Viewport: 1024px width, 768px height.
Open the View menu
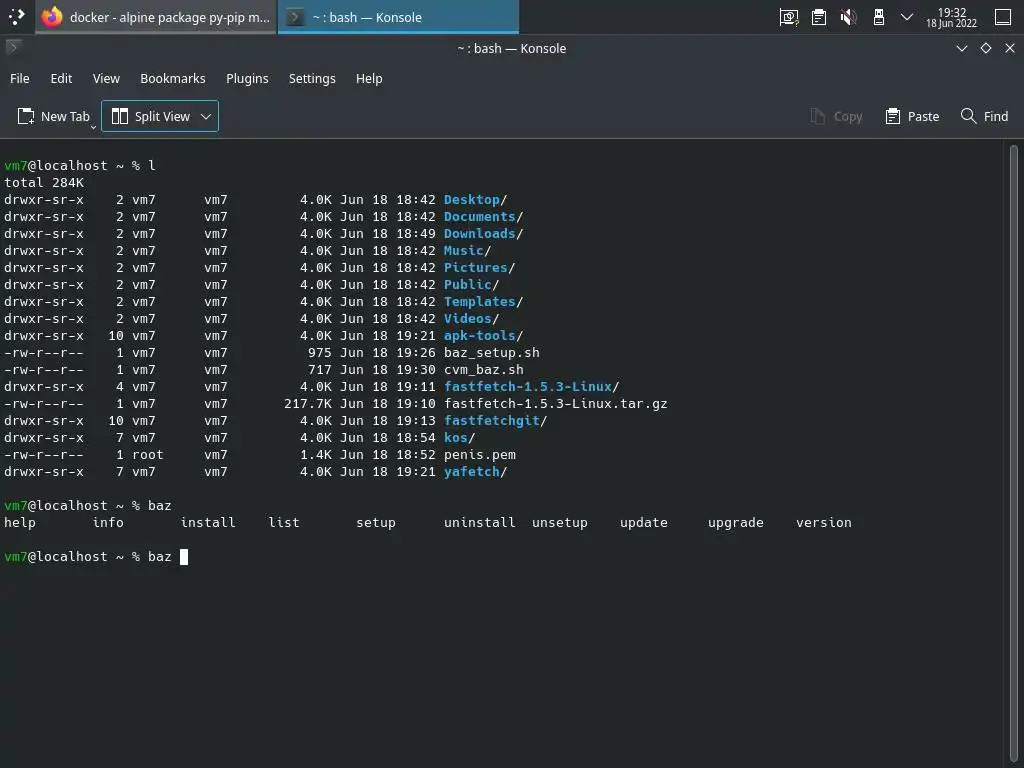[106, 78]
